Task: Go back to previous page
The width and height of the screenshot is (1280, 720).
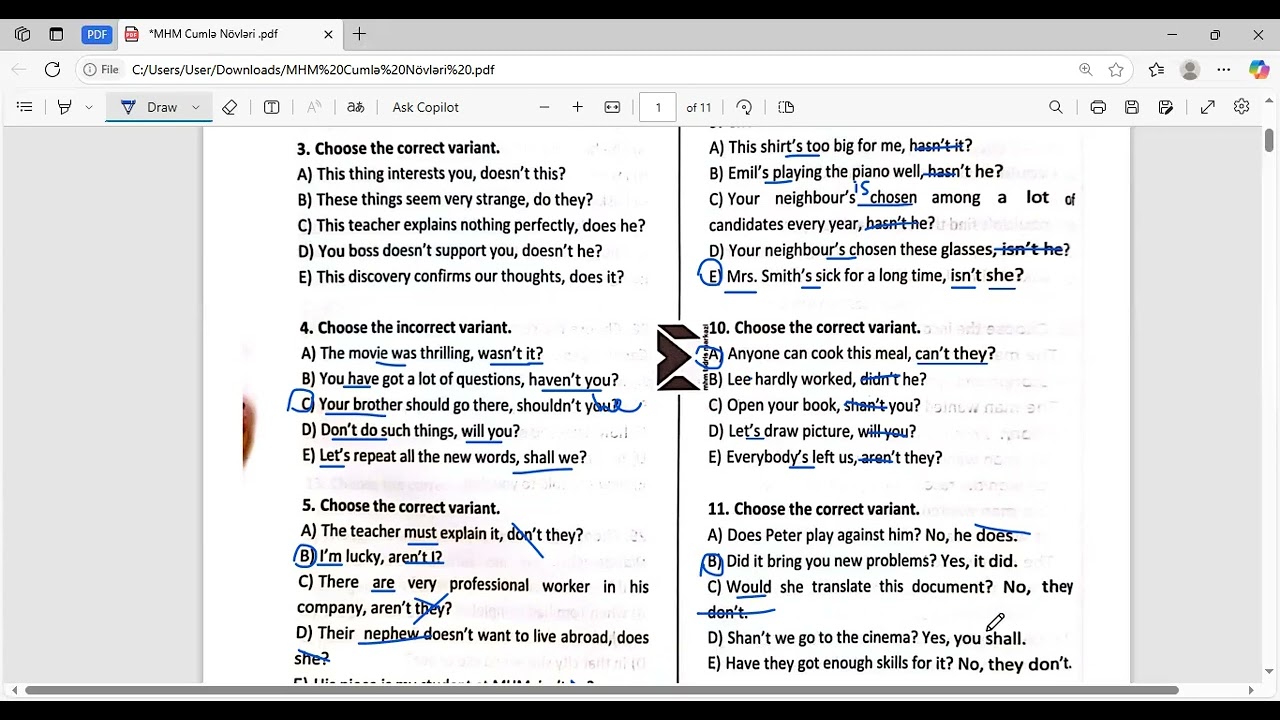Action: (18, 70)
